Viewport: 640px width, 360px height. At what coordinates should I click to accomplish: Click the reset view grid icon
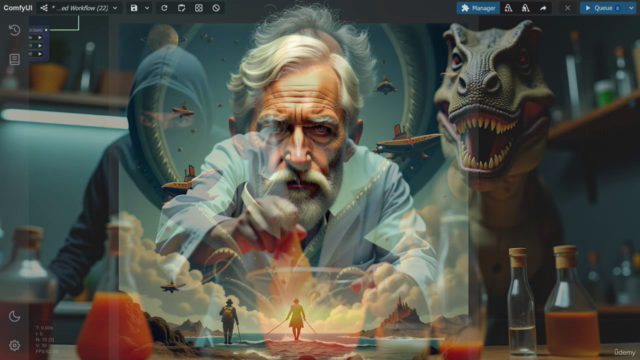[199, 8]
